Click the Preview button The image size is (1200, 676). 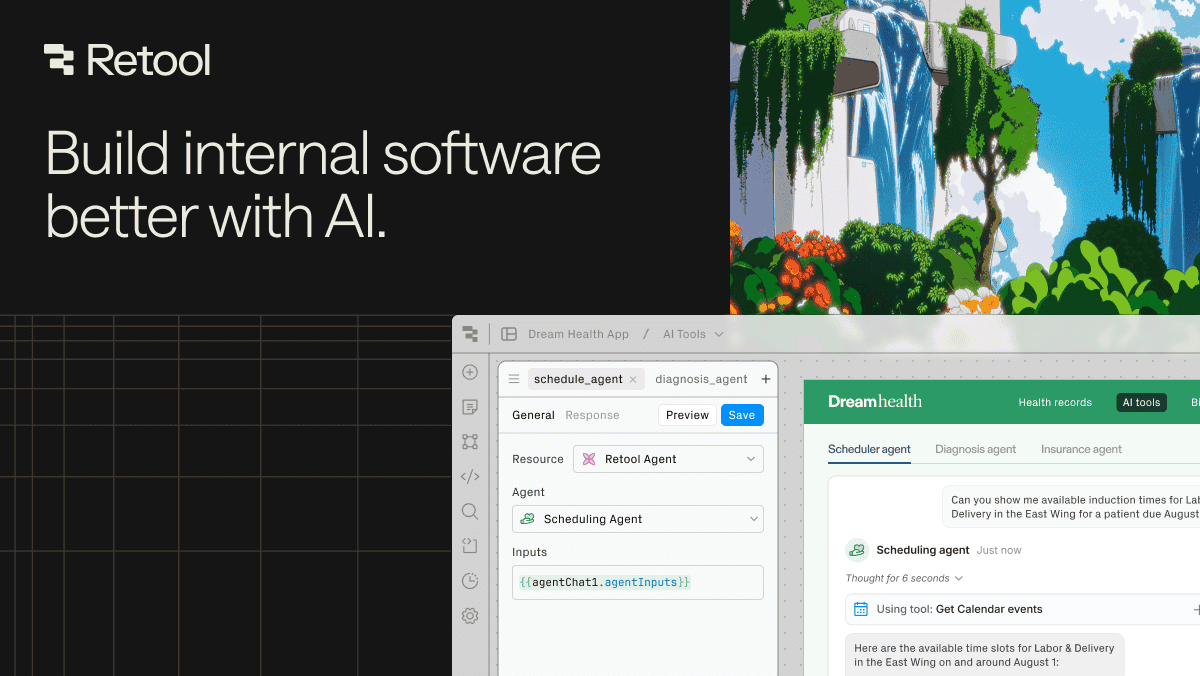tap(687, 414)
